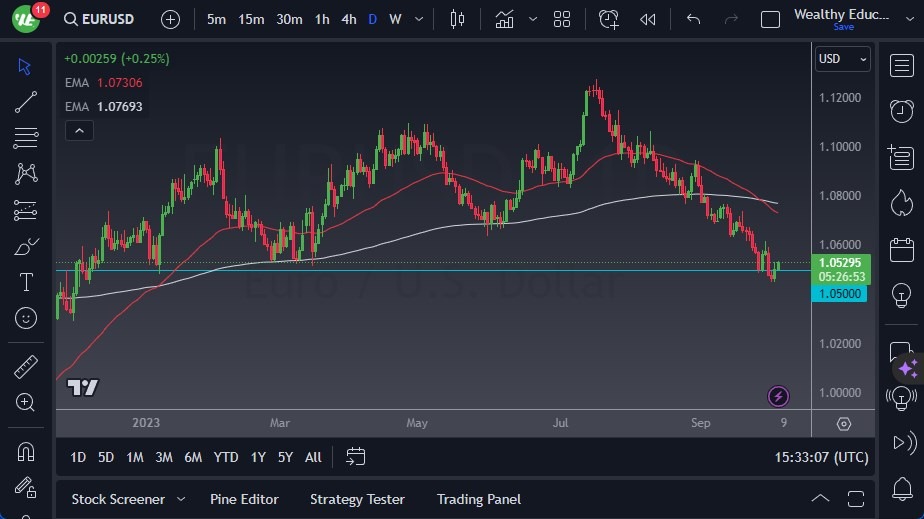Click the zoom in magnifier tool
The height and width of the screenshot is (519, 924).
tap(26, 402)
